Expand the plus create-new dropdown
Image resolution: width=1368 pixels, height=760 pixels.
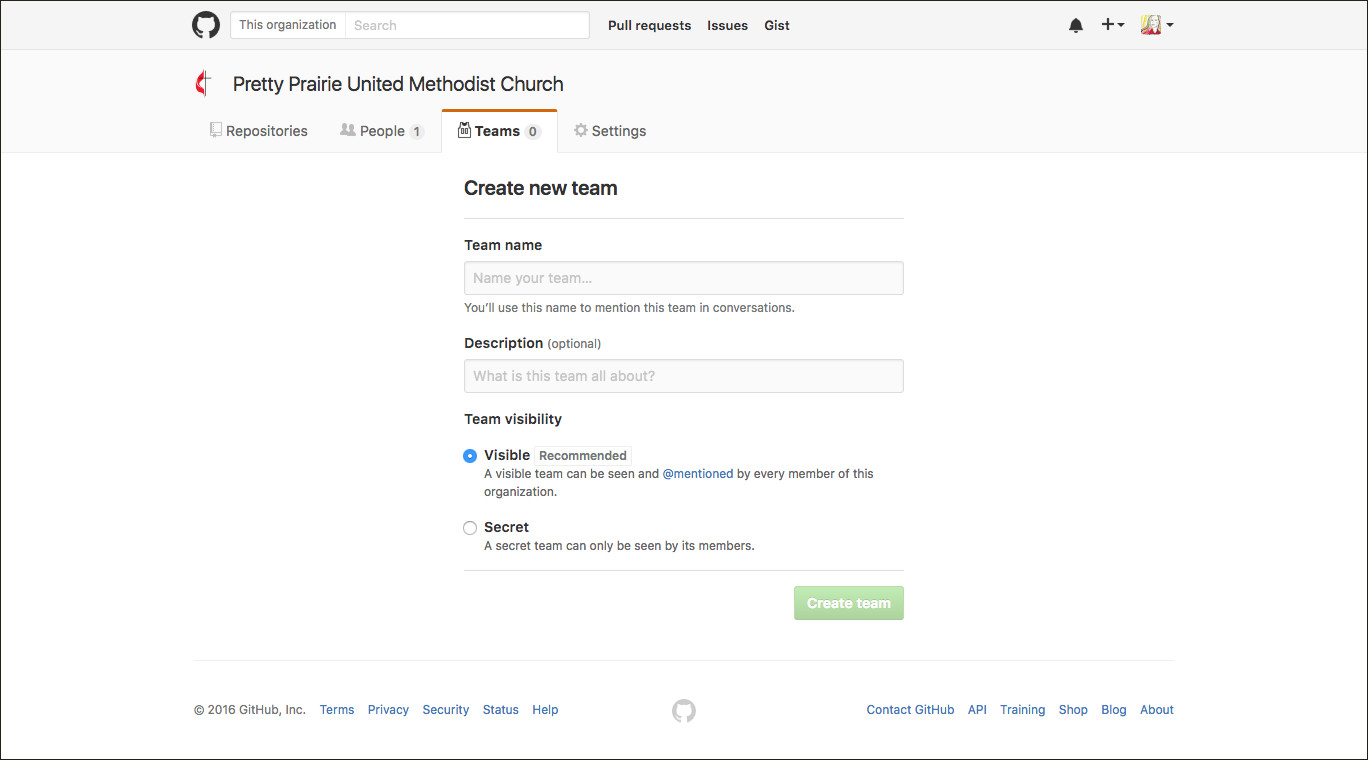pyautogui.click(x=1113, y=25)
